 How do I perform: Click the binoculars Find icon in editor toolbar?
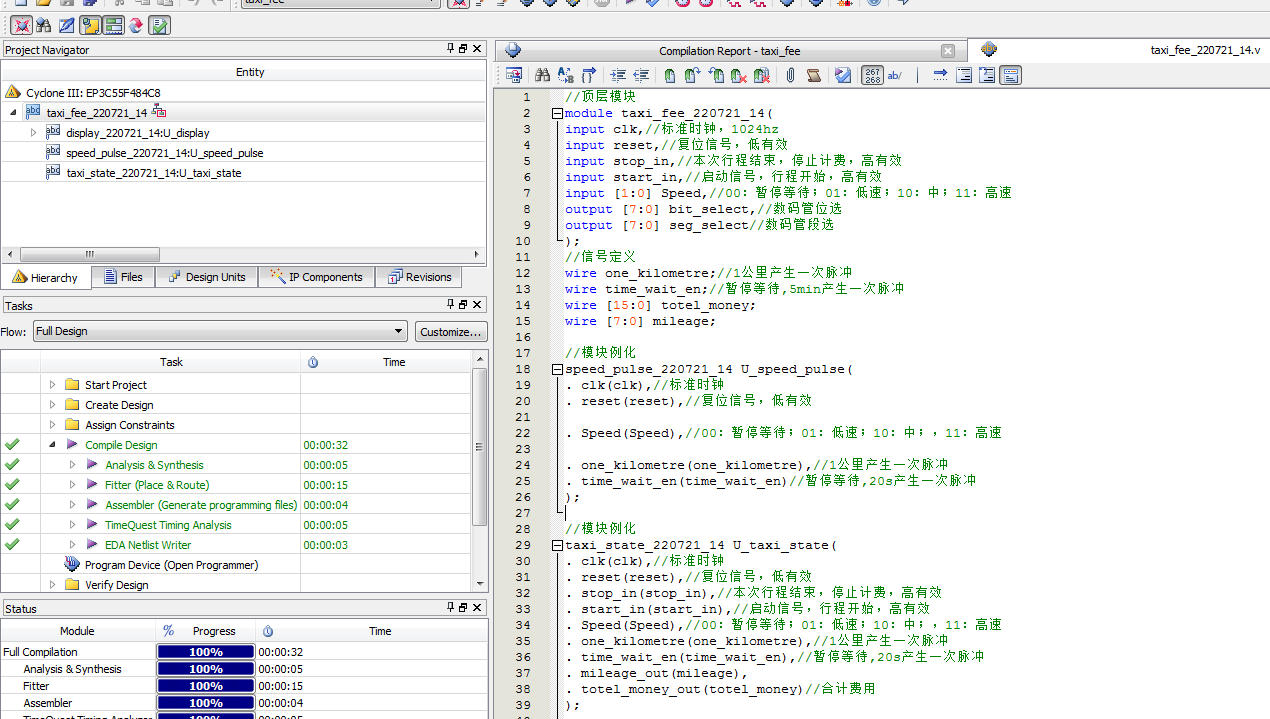[x=542, y=75]
